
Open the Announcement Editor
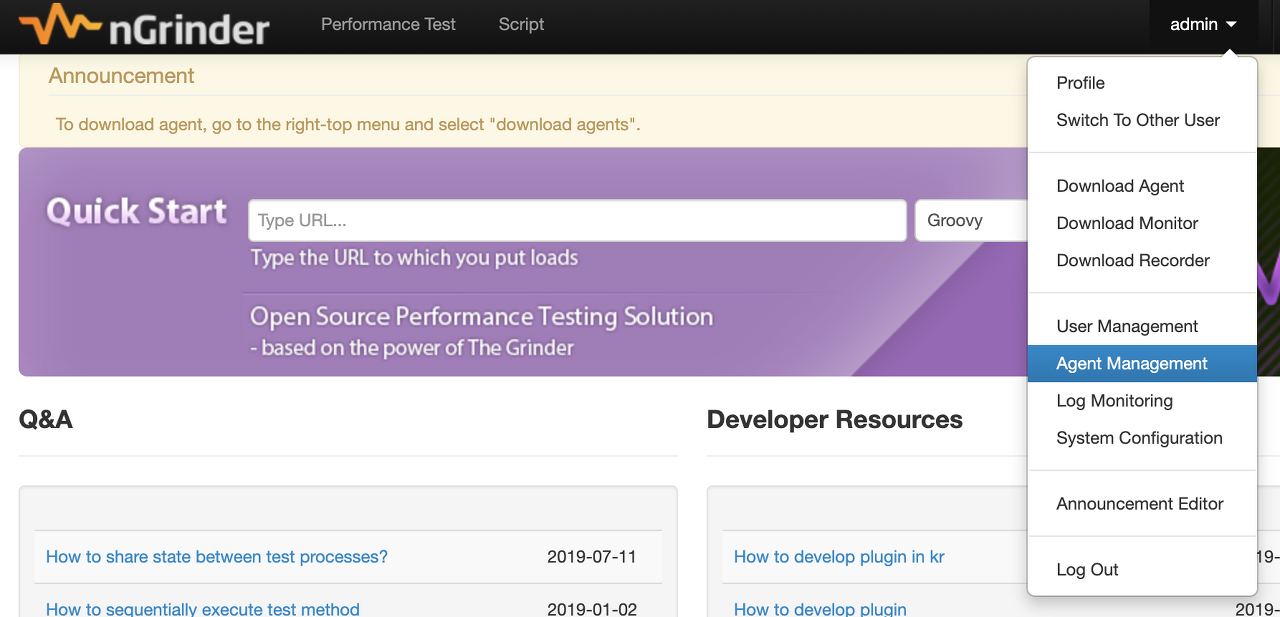point(1140,504)
